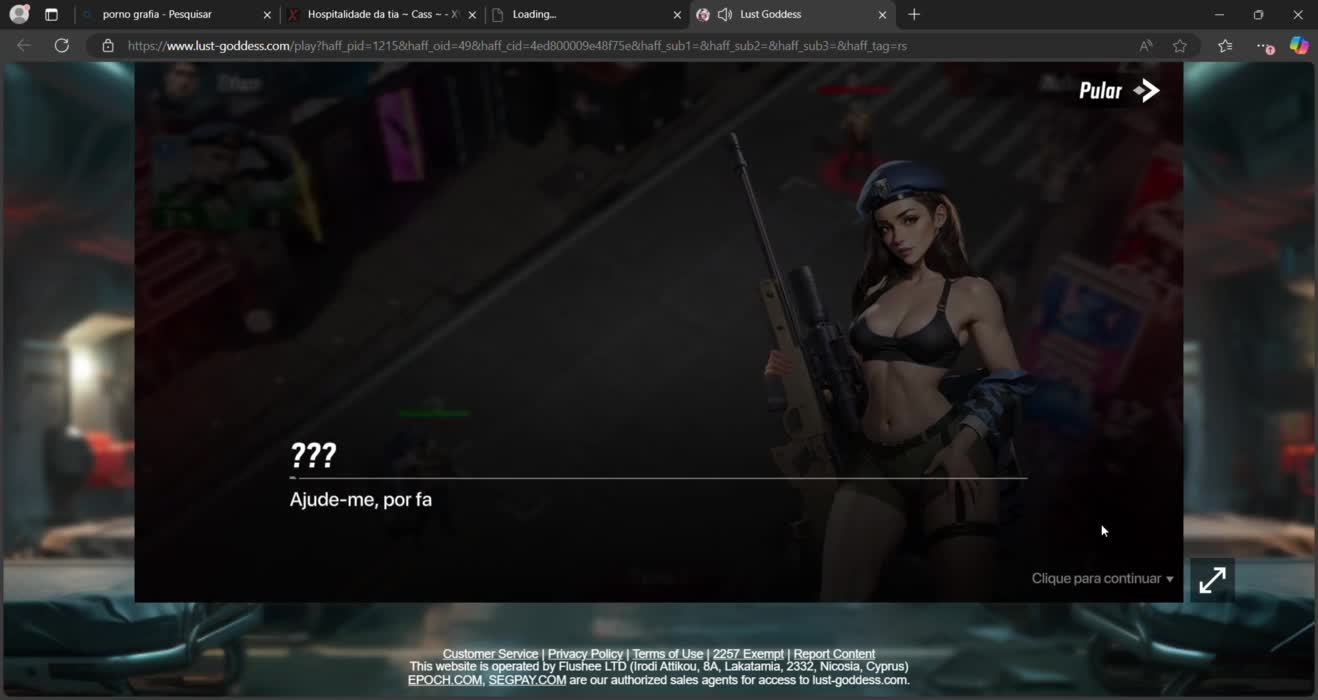The image size is (1318, 700).
Task: Open the Customer Service link
Action: (490, 654)
